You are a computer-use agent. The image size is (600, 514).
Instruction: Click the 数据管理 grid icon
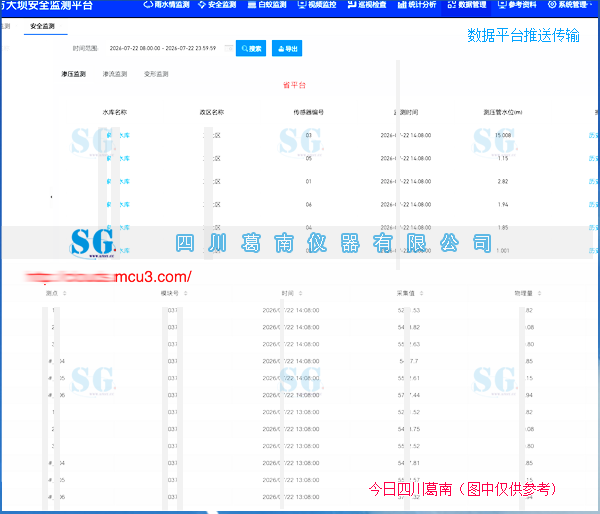pos(452,5)
